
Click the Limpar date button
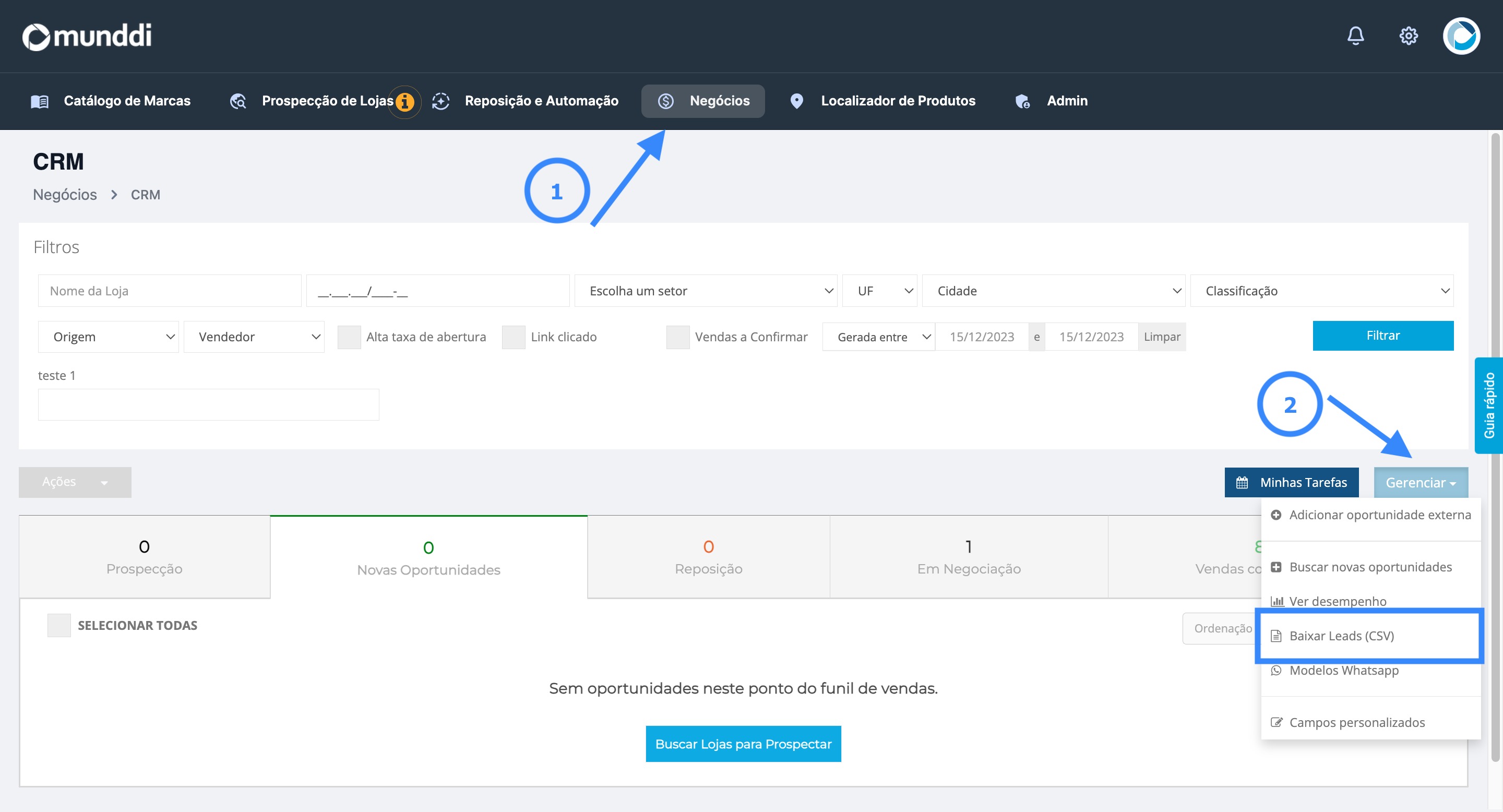[x=1162, y=337]
